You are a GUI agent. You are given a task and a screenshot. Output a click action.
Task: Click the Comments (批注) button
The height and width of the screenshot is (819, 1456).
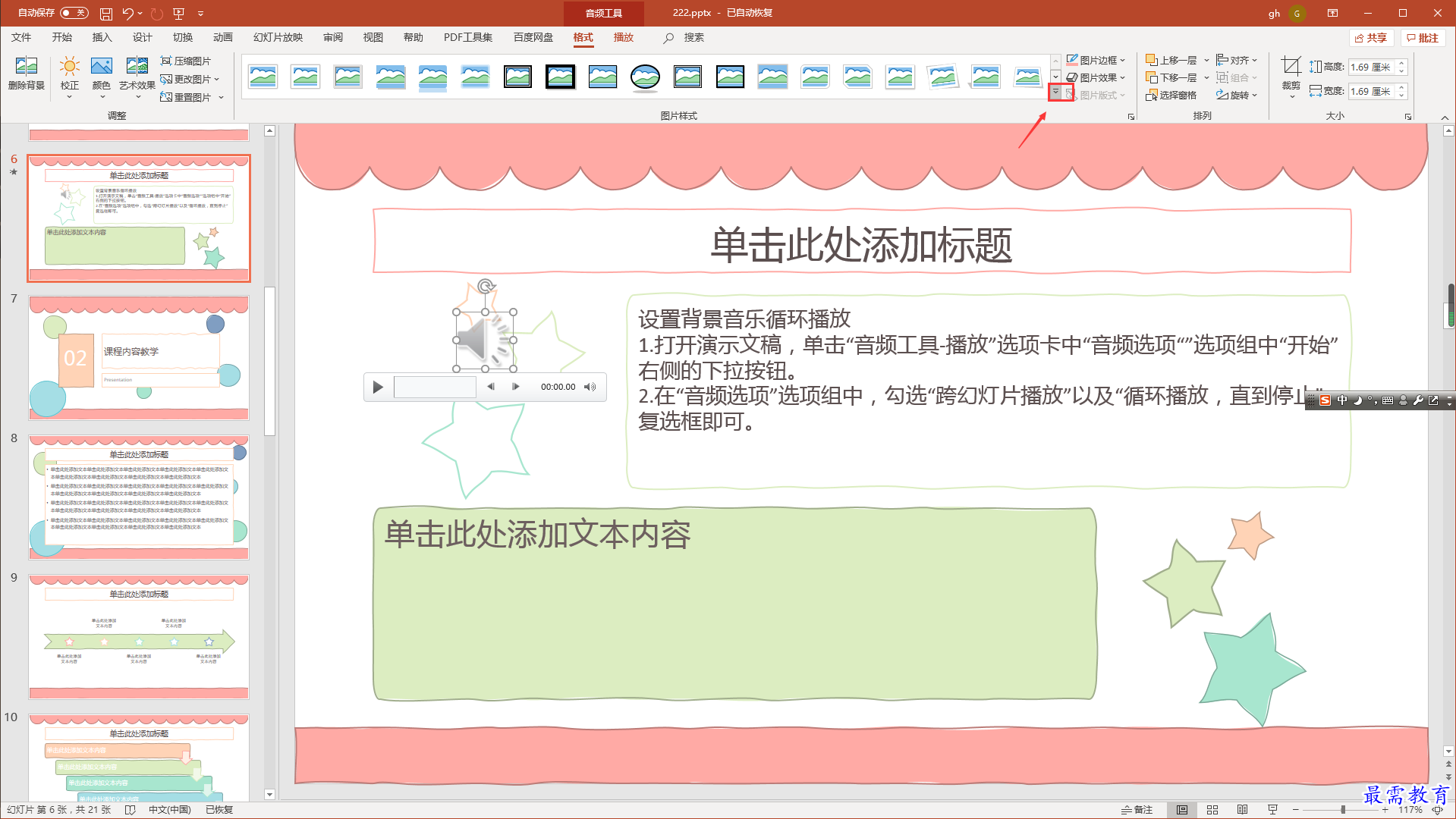point(1423,38)
